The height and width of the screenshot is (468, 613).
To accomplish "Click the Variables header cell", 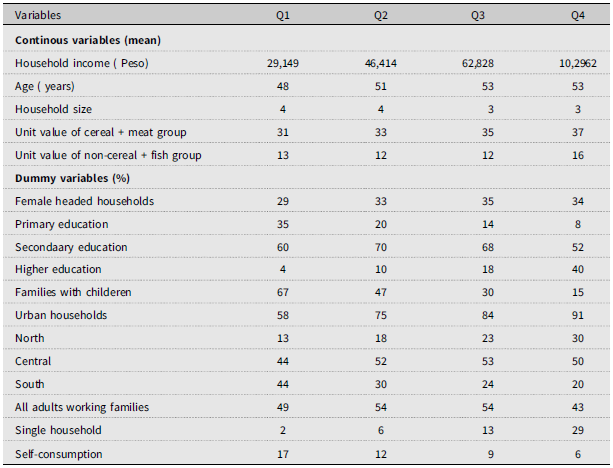I will click(37, 16).
